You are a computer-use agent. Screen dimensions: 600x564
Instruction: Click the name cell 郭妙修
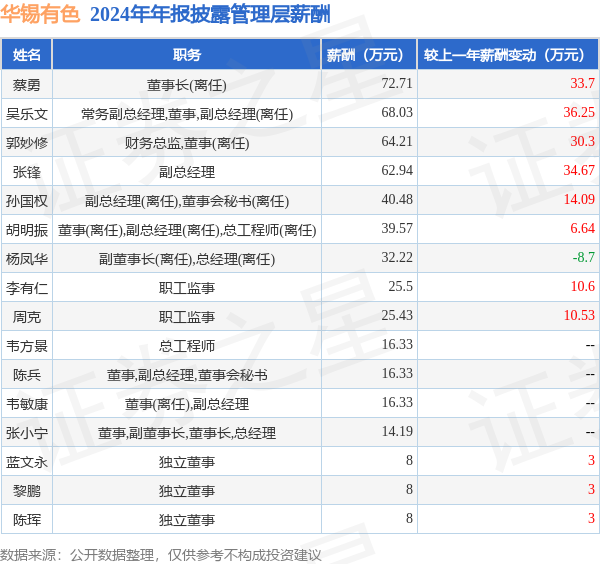[26, 143]
